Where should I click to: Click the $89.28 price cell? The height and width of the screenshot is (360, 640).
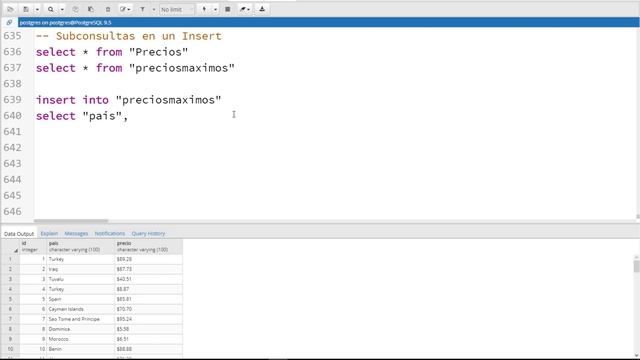pos(149,259)
